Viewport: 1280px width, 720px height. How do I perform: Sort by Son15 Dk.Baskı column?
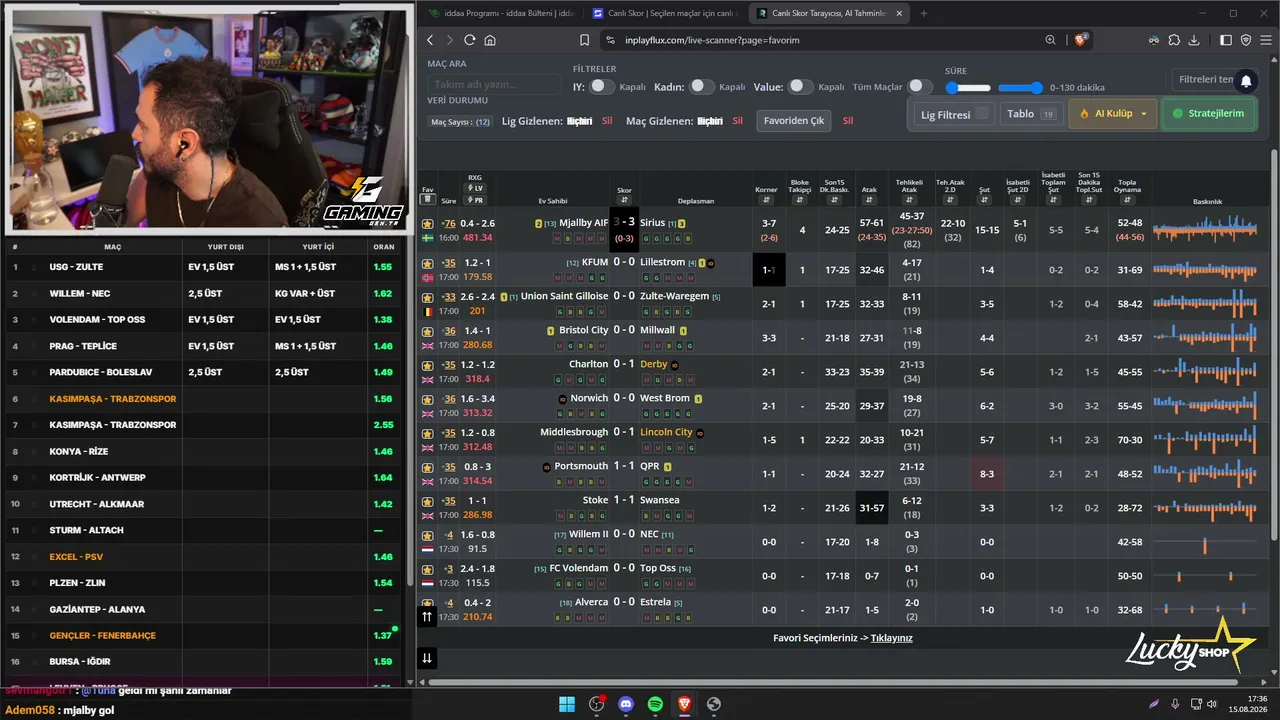coord(834,200)
